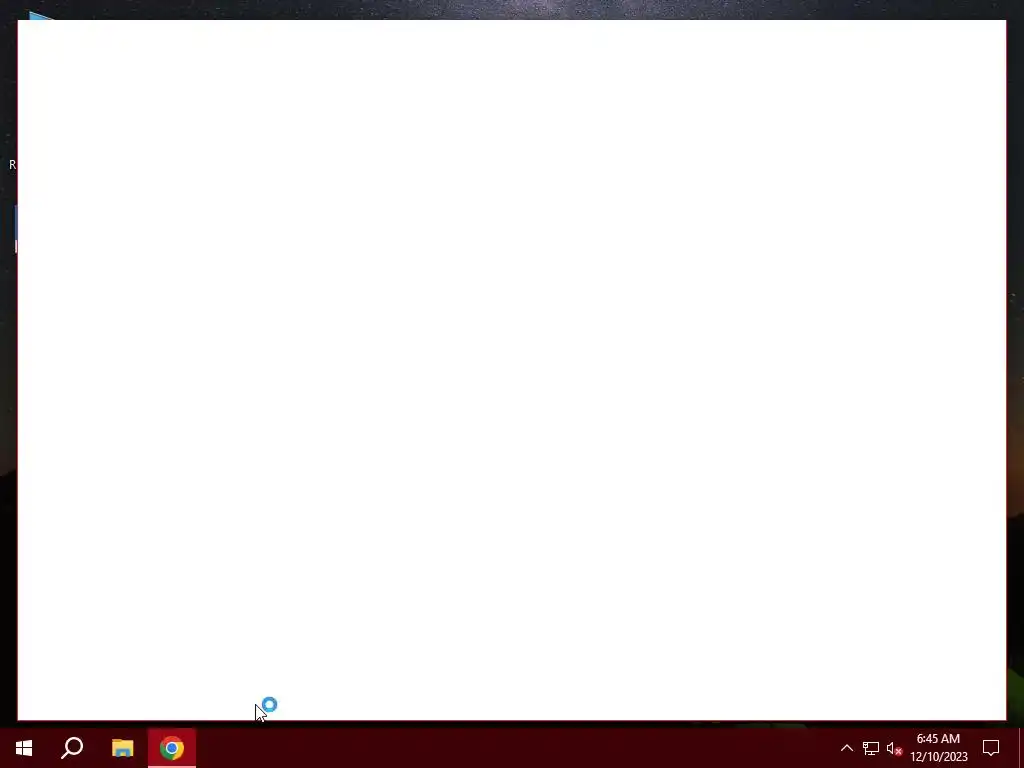Select Google Chrome taskbar icon

click(172, 748)
